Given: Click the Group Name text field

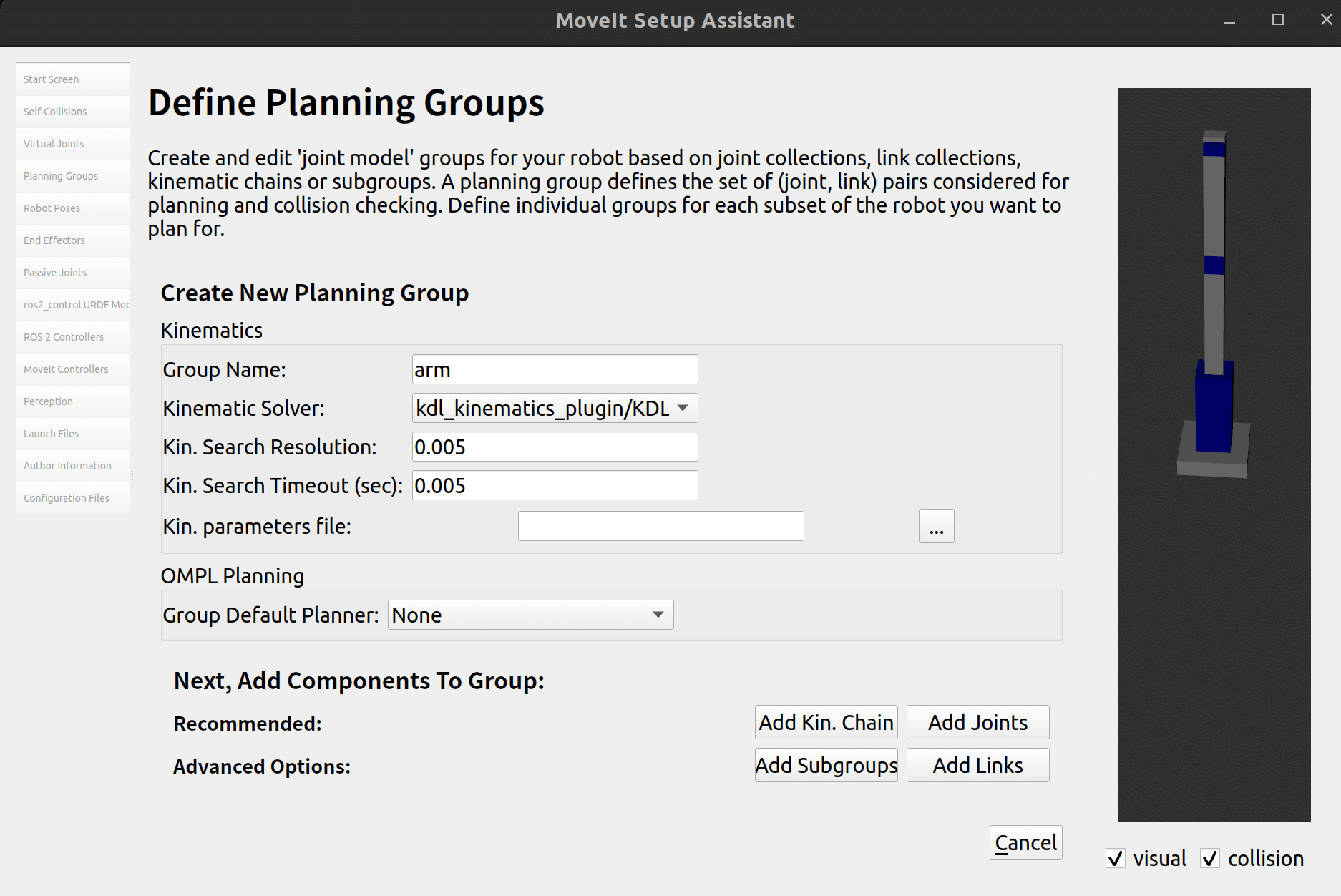Looking at the screenshot, I should [555, 370].
